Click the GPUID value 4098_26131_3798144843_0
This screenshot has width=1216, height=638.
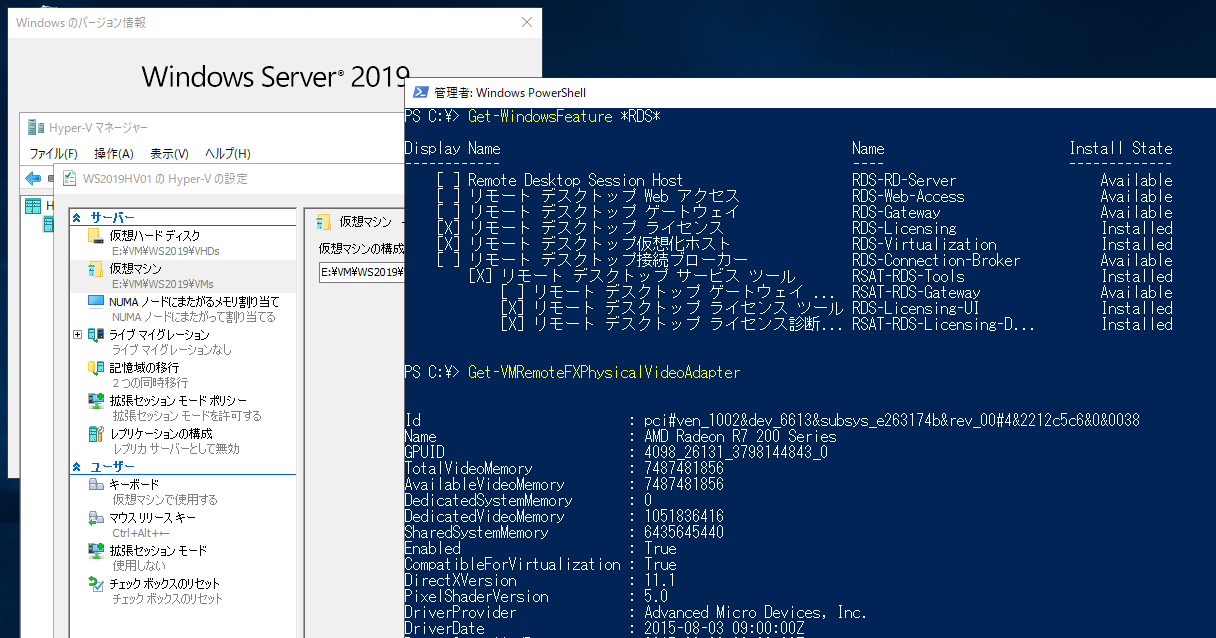point(736,453)
